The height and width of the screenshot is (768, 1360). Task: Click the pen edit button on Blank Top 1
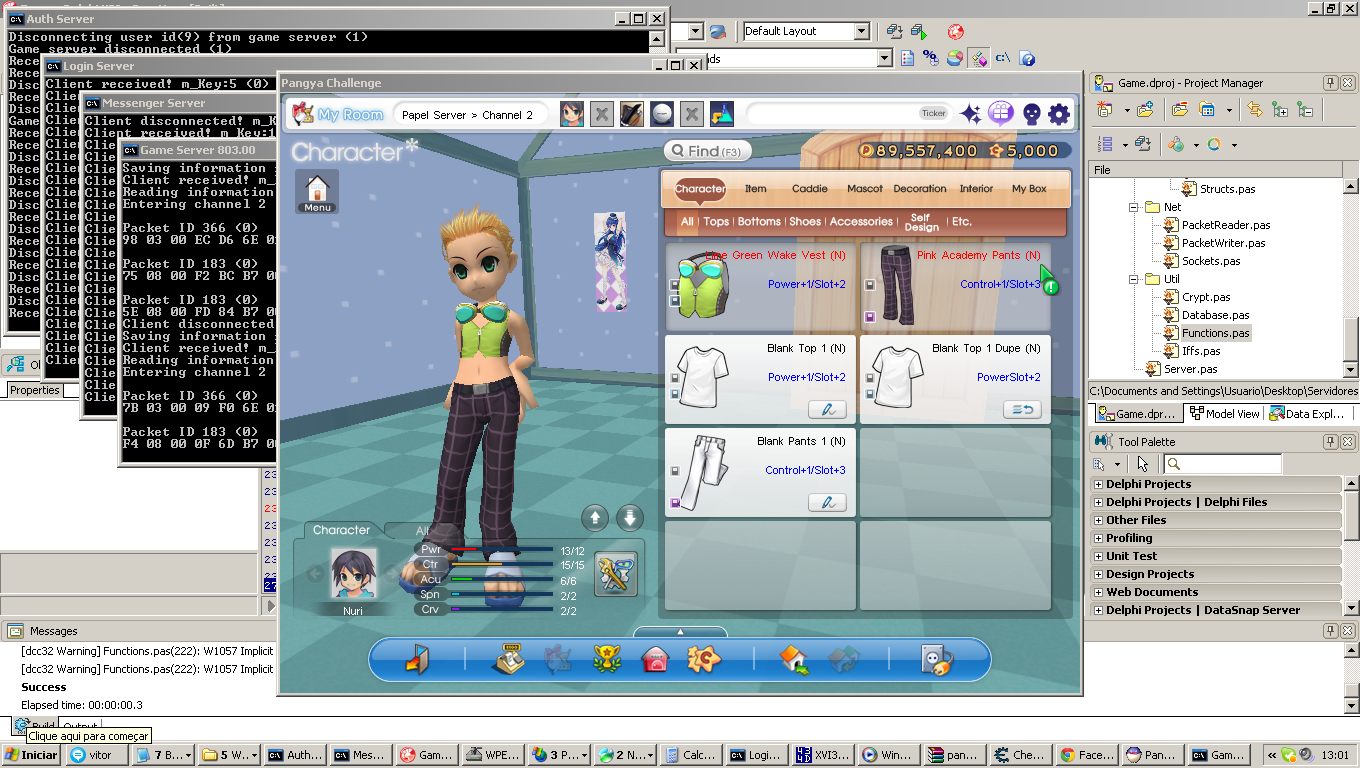[827, 410]
